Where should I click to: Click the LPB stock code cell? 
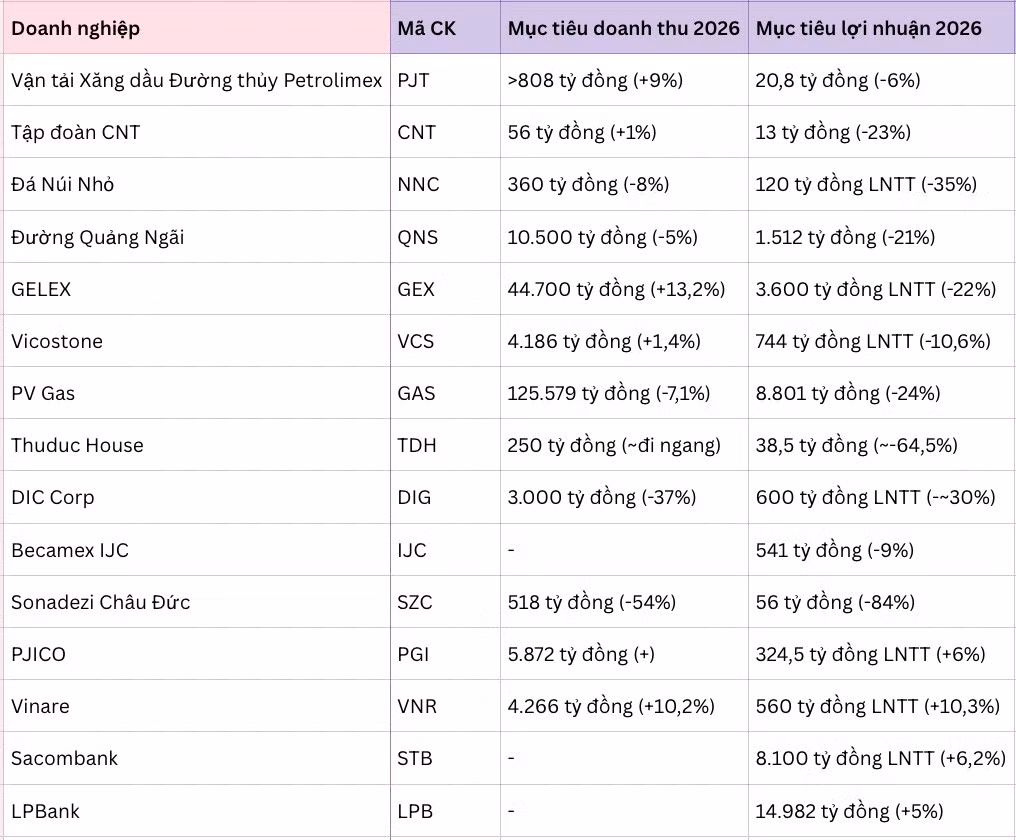(x=415, y=811)
